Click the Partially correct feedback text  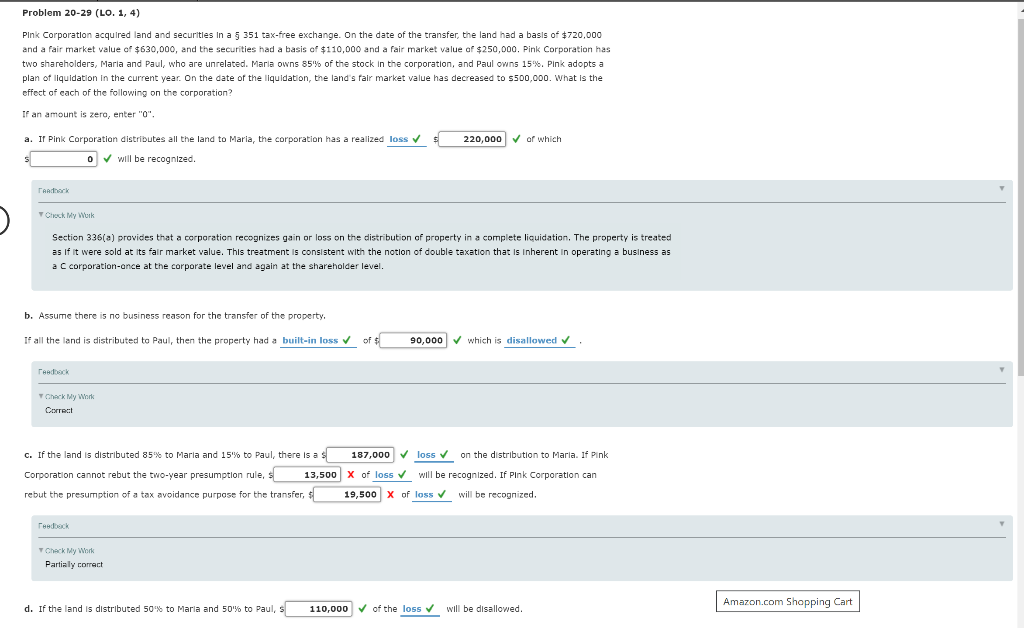coord(74,564)
